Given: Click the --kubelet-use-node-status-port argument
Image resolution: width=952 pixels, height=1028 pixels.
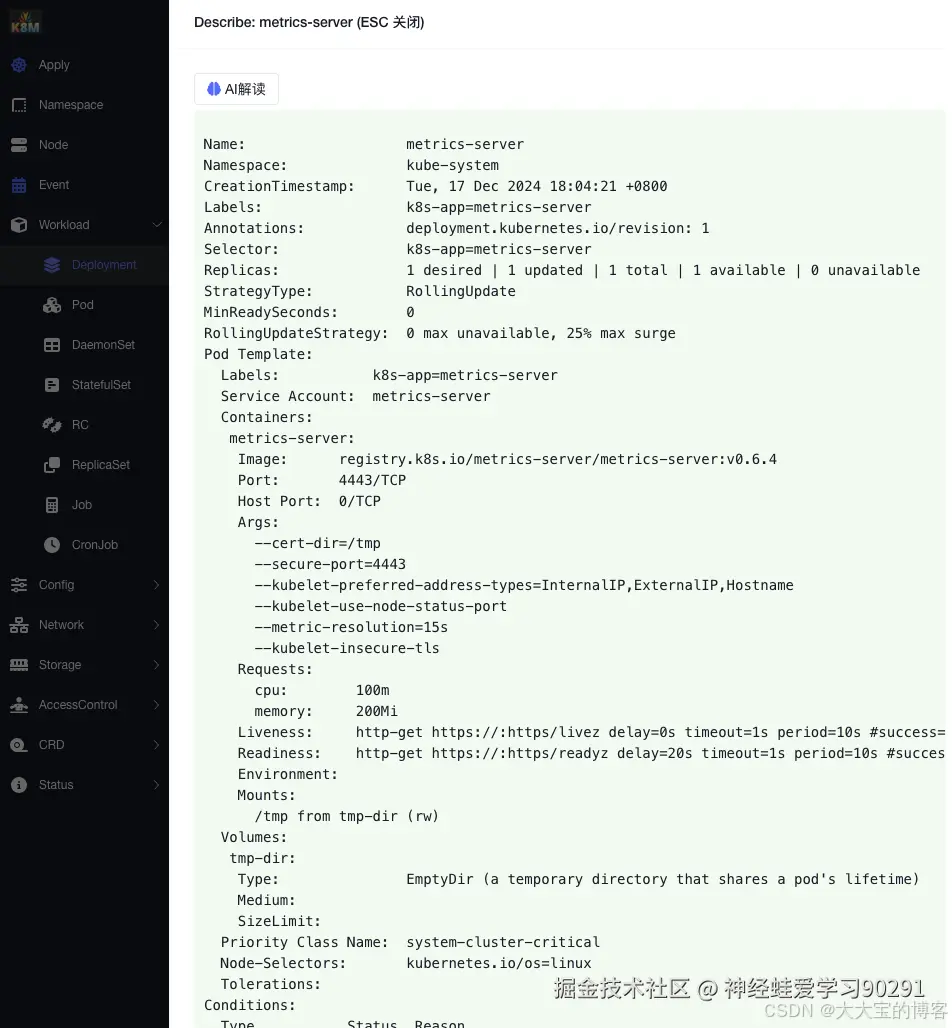Looking at the screenshot, I should 380,606.
